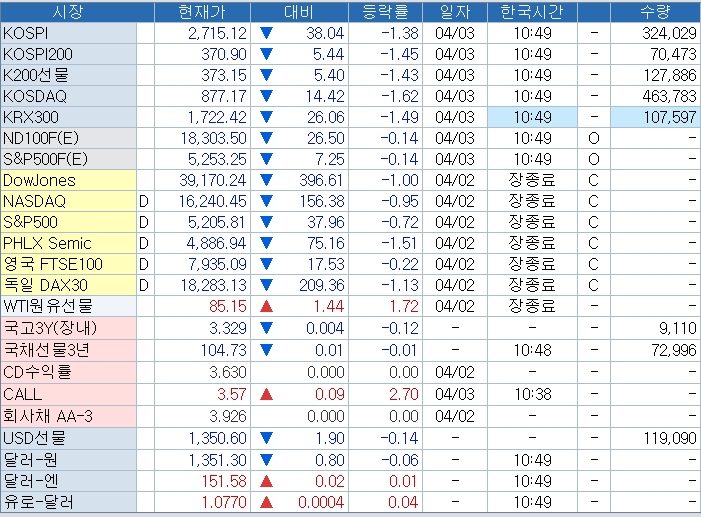Click the CALL row up-arrow icon
Screen dimensions: 701x517
(266, 394)
